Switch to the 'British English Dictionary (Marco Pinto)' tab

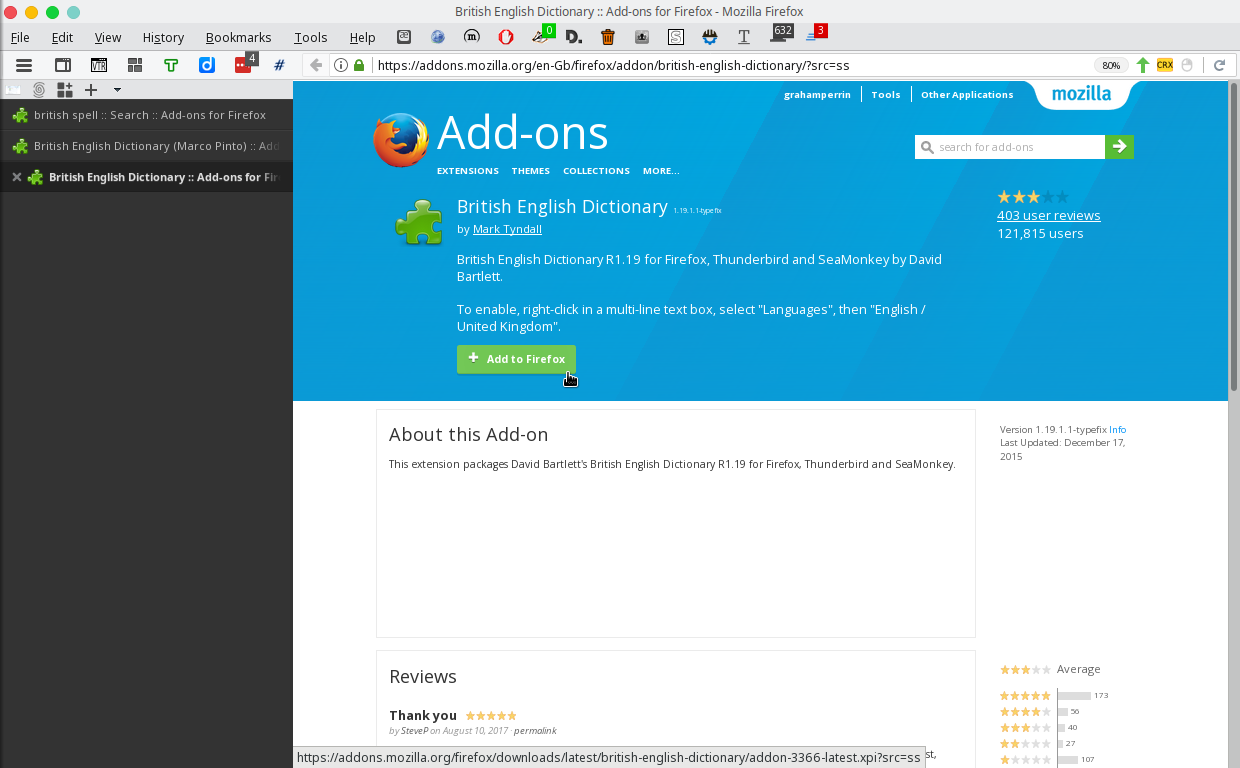coord(146,146)
